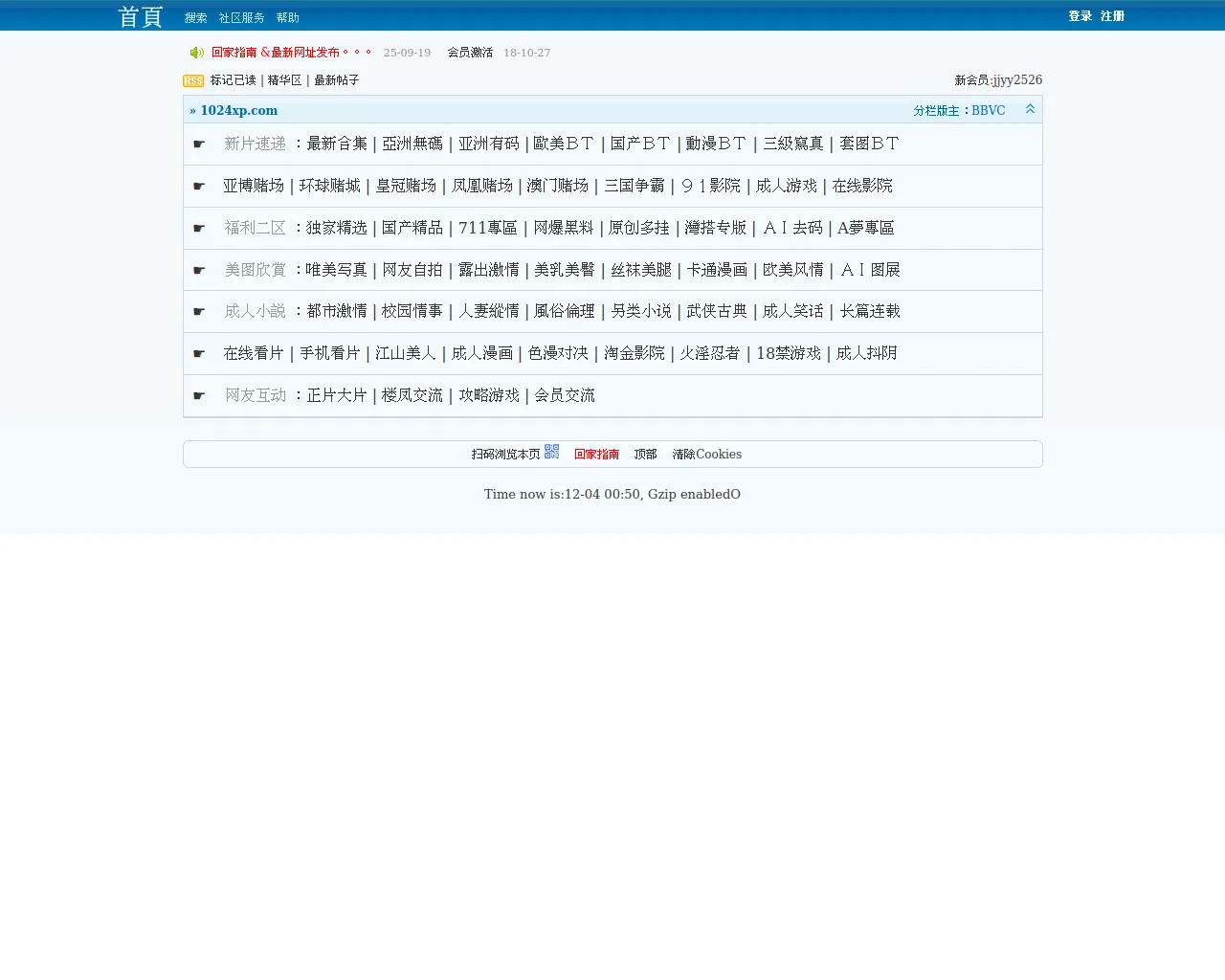
Task: Collapse the 1024xp.com section with the chevron
Action: click(x=1030, y=109)
